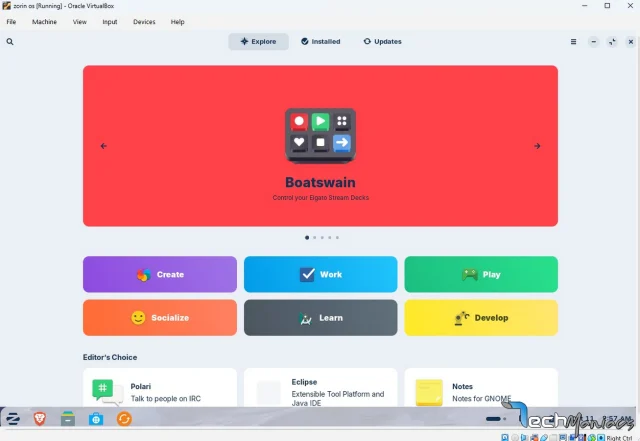This screenshot has width=640, height=441.
Task: Go to previous featured app banner
Action: [x=104, y=146]
